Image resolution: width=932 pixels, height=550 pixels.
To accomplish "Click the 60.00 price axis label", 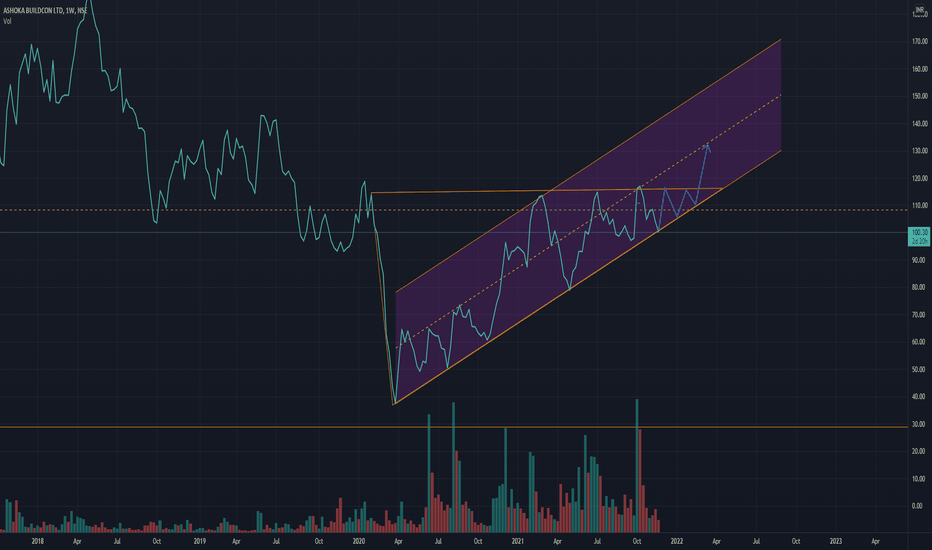I will [920, 342].
